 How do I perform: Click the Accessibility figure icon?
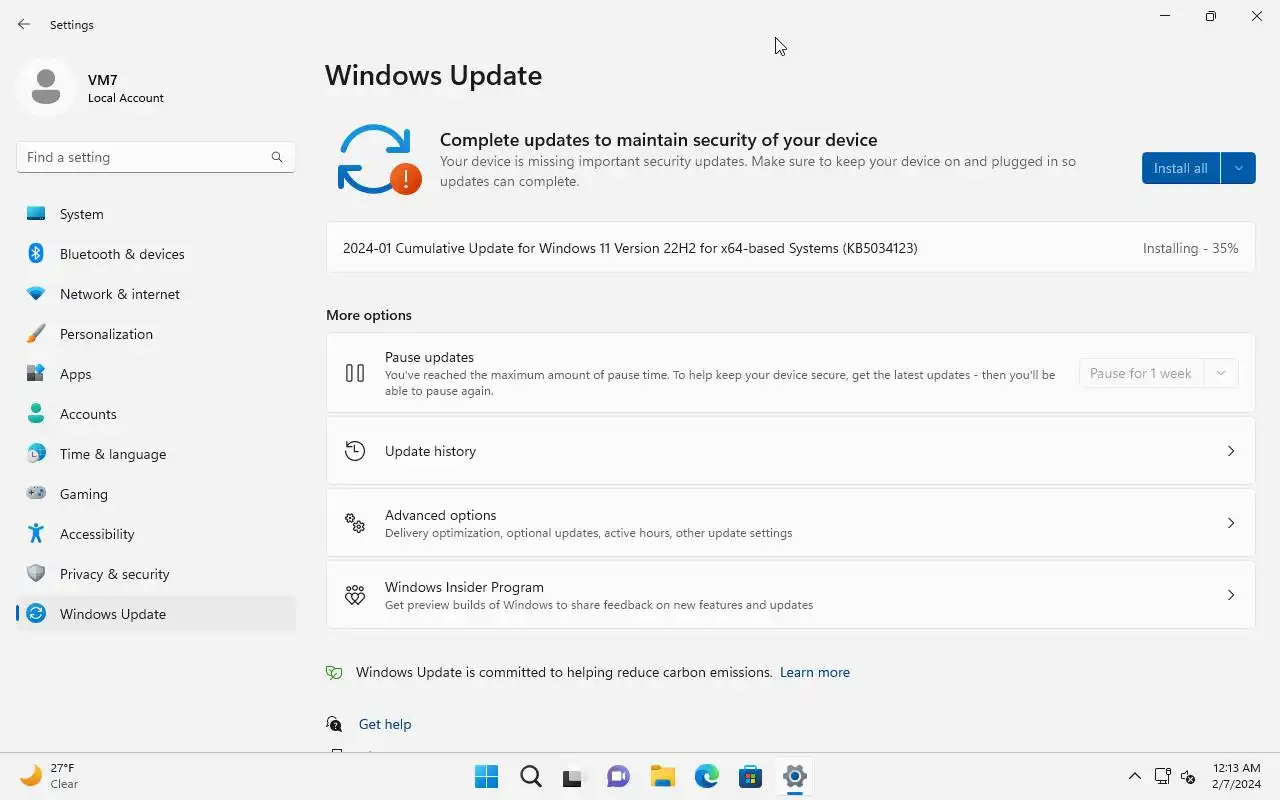pyautogui.click(x=36, y=534)
